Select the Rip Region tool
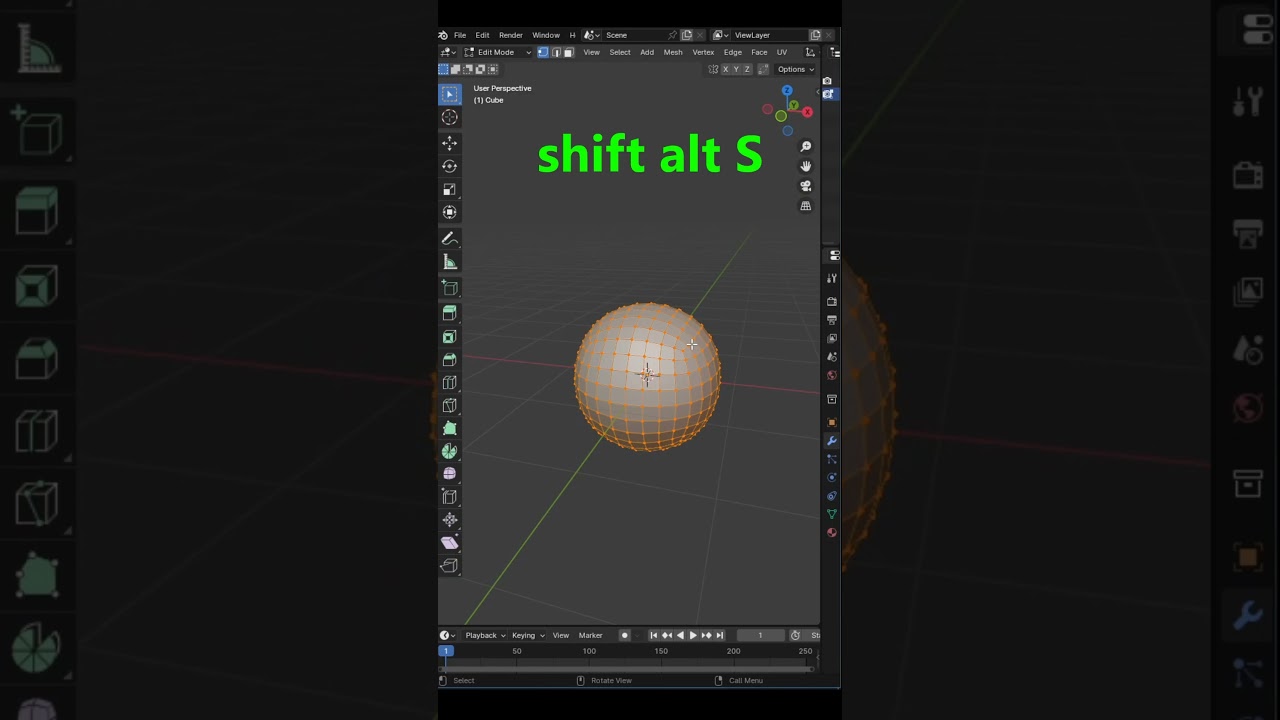1280x720 pixels. pos(450,566)
